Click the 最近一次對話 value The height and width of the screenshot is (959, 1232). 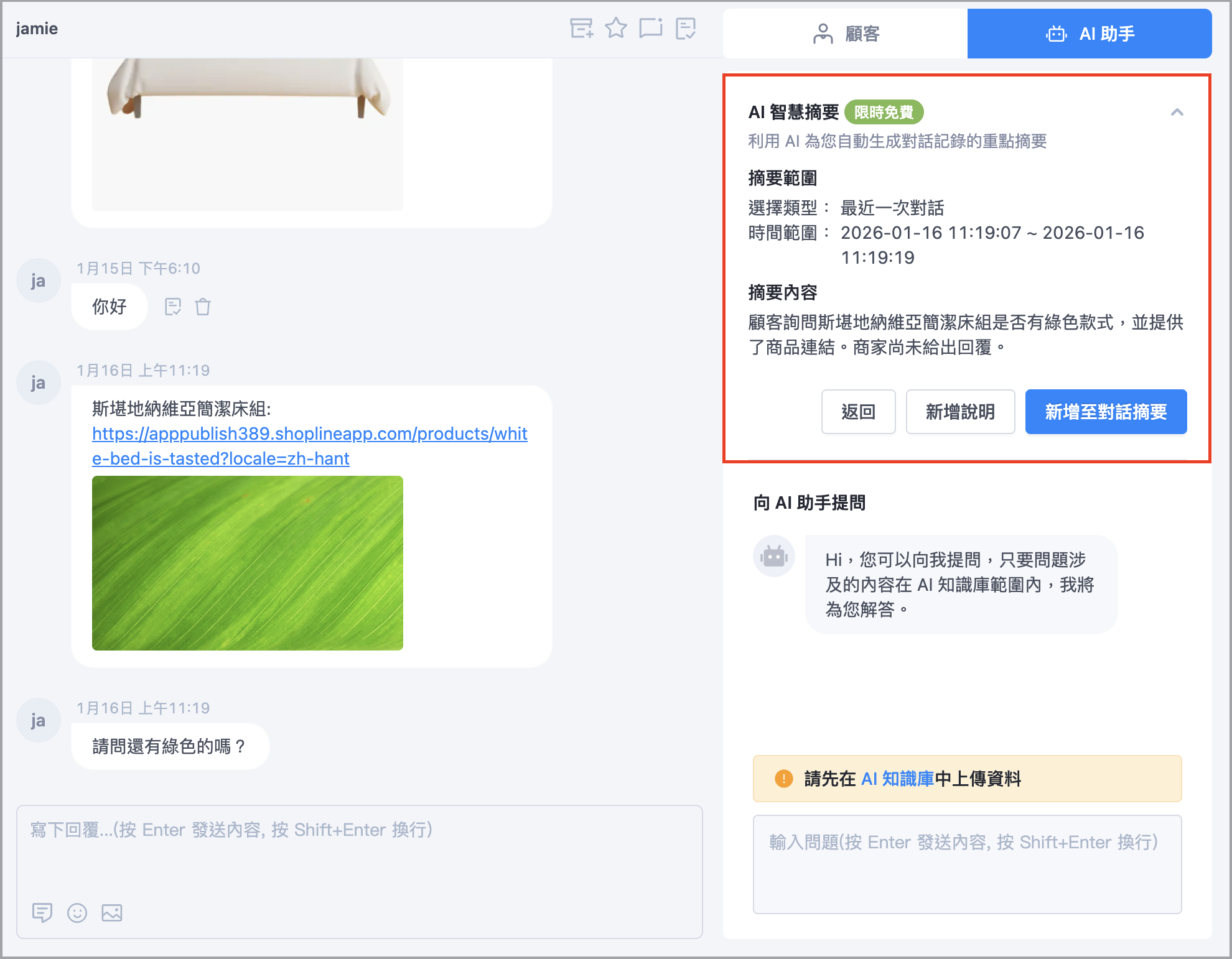tap(892, 208)
